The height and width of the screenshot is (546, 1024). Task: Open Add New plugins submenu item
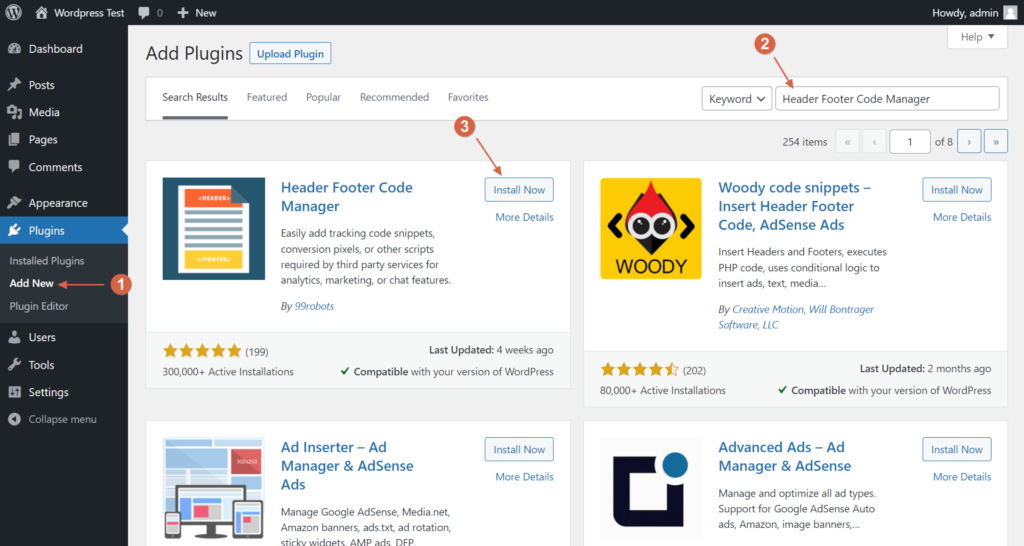(x=31, y=283)
